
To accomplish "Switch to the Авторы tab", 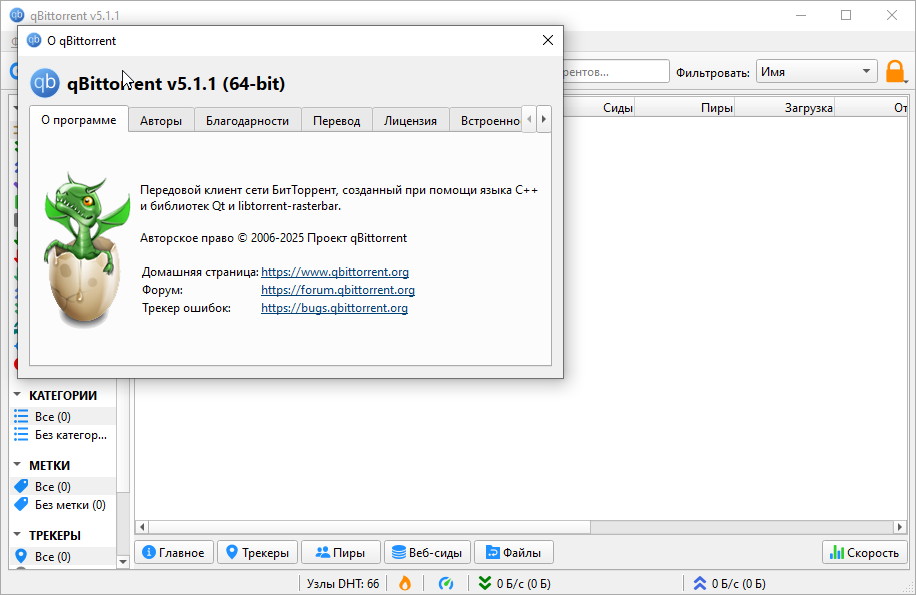I will (161, 121).
